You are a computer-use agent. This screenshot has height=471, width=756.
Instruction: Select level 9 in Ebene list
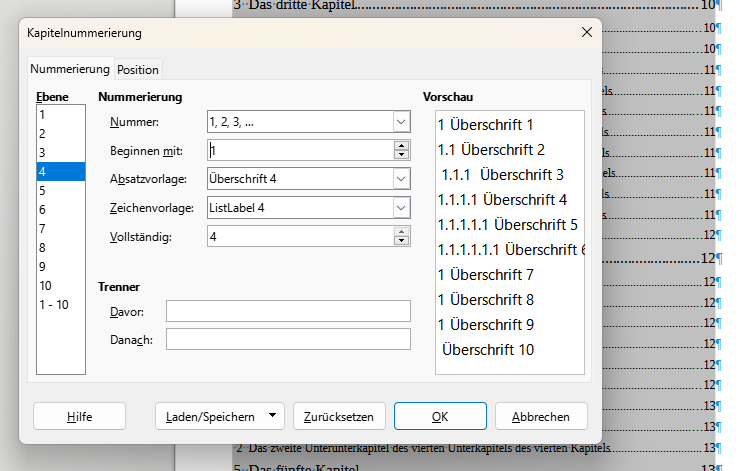pyautogui.click(x=61, y=267)
